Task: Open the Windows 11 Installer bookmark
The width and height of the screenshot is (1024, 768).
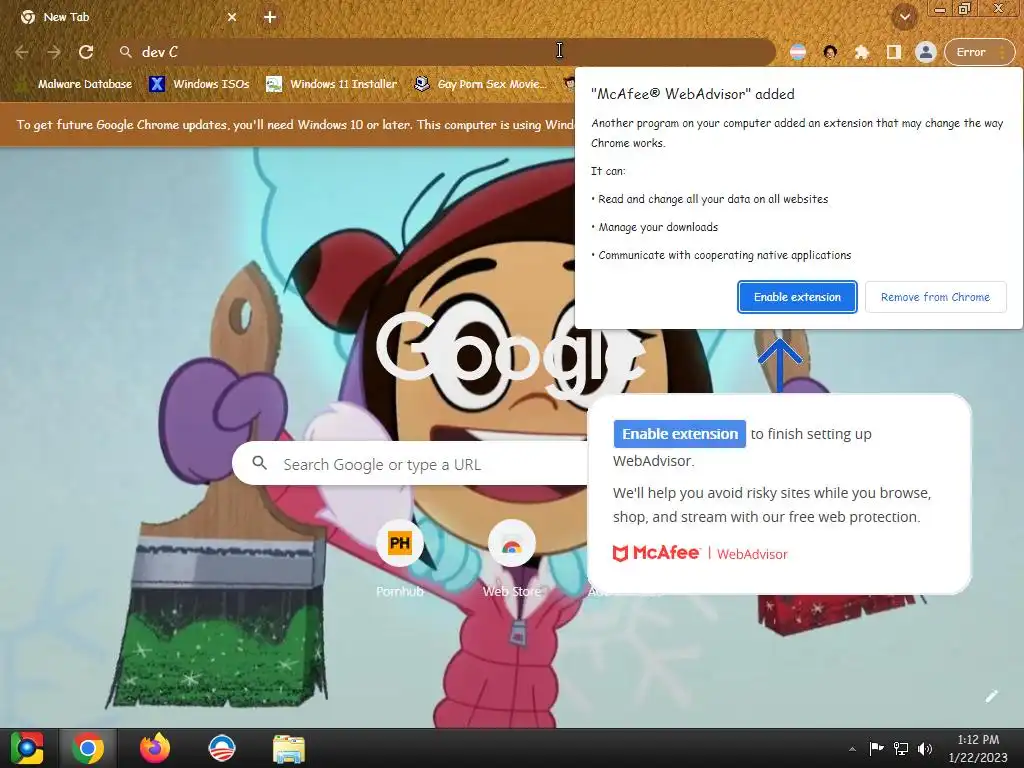Action: (x=332, y=84)
